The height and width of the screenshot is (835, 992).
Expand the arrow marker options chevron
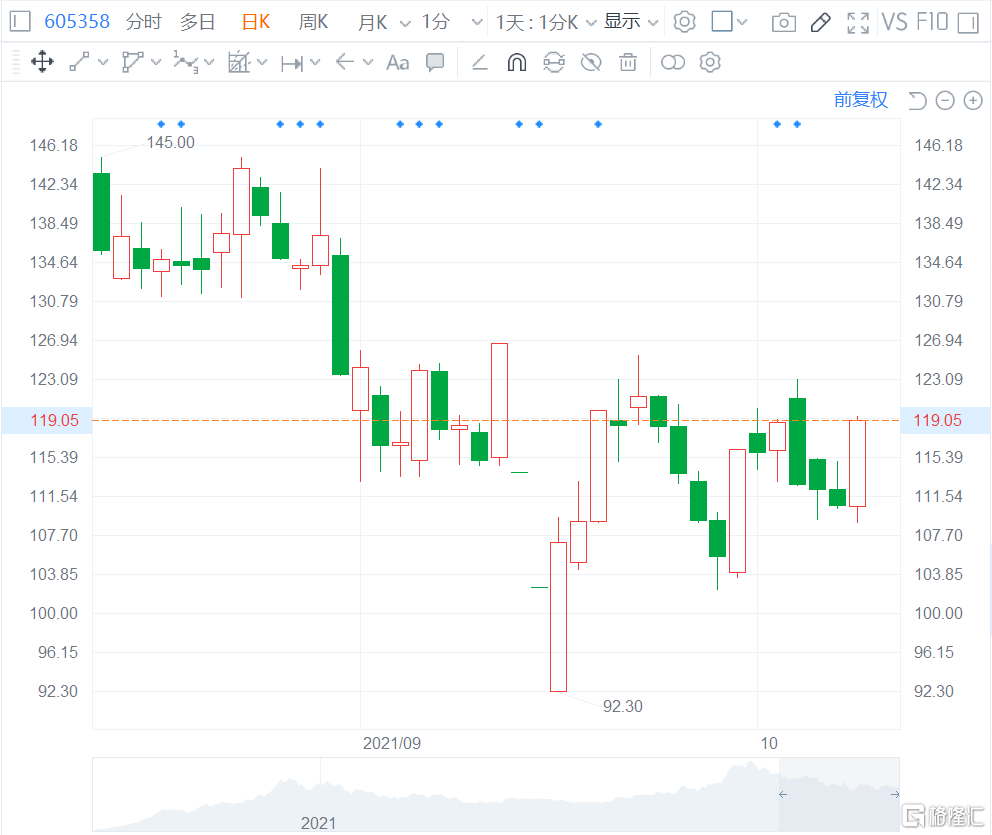pos(368,62)
